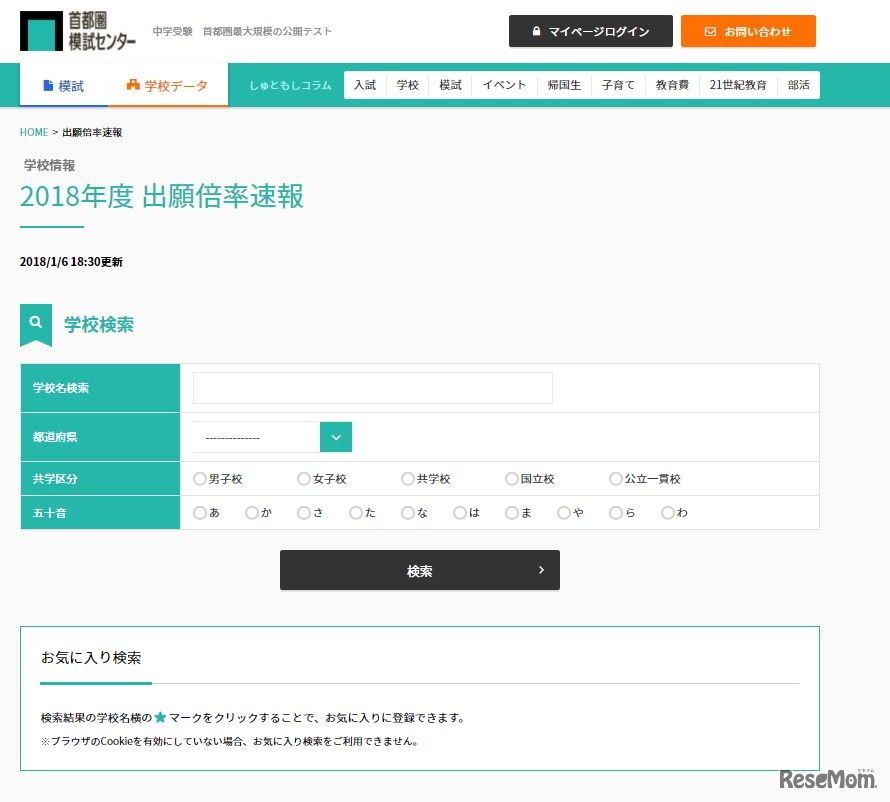This screenshot has height=802, width=890.
Task: Click the 学校名検索 text input field
Action: pyautogui.click(x=372, y=388)
